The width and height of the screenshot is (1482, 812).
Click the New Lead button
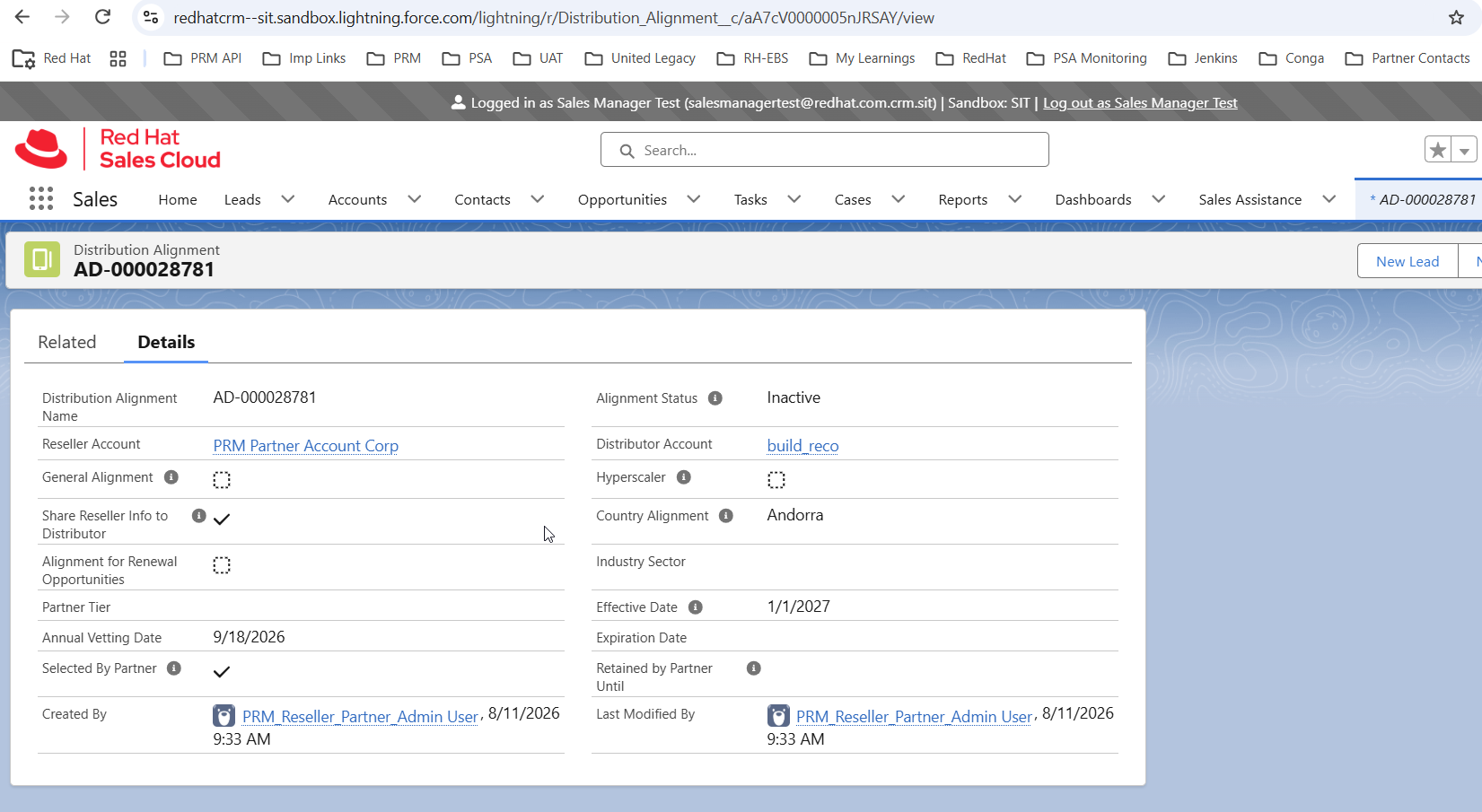(1407, 261)
